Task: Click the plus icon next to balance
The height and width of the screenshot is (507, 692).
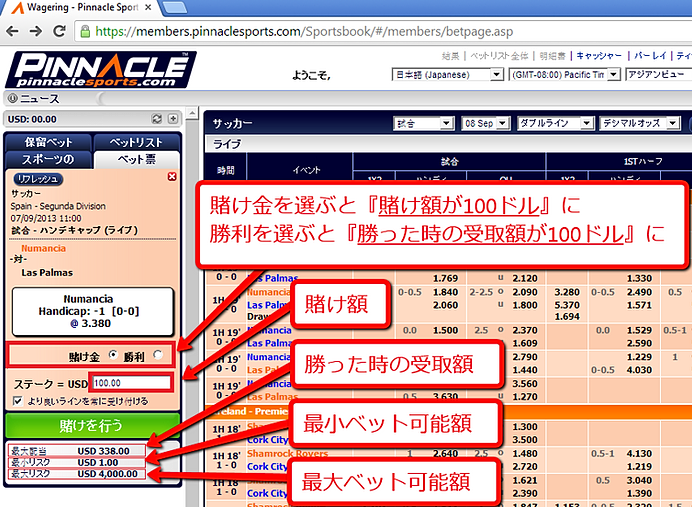Action: click(173, 119)
